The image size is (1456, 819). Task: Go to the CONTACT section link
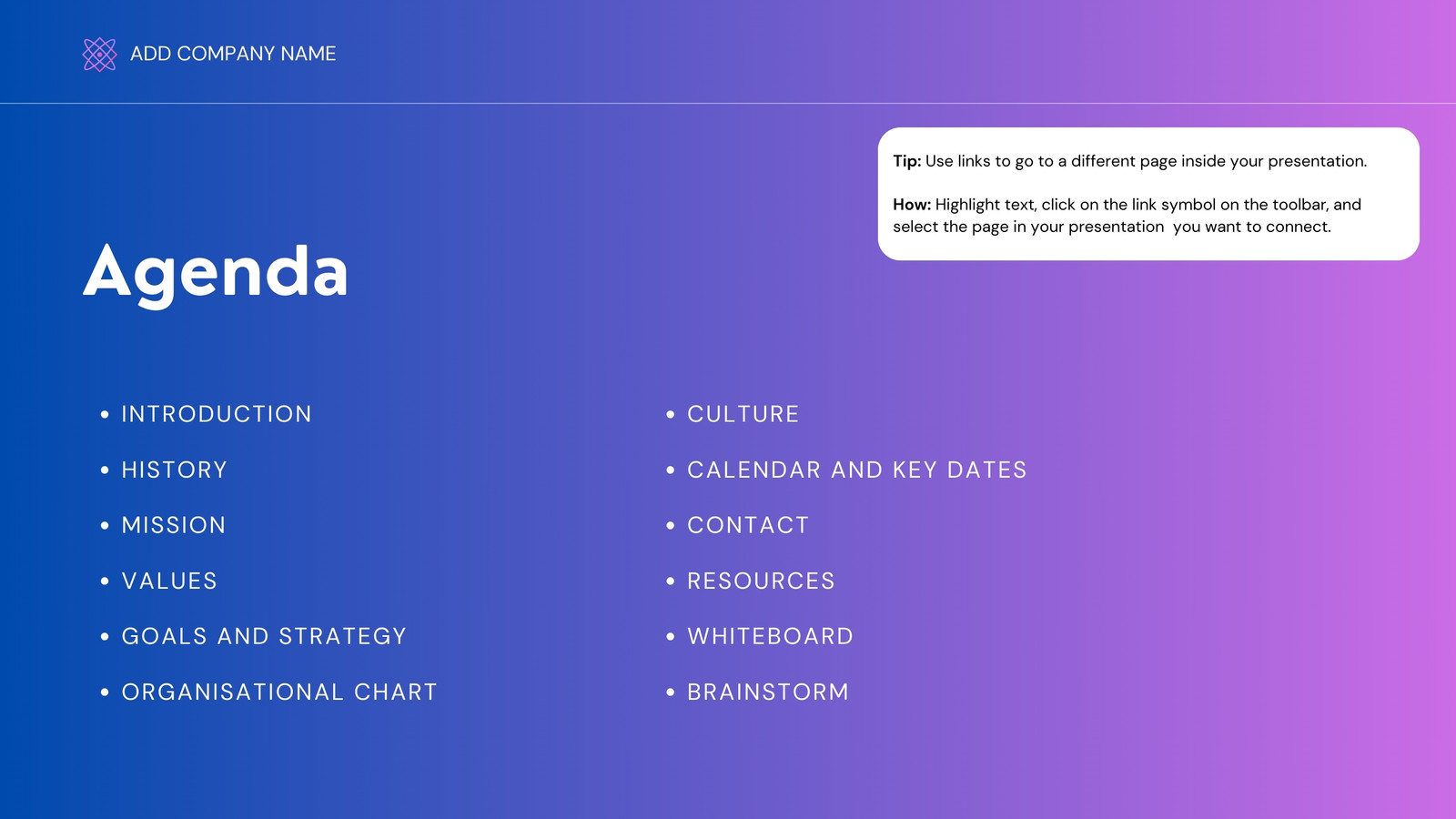coord(748,525)
